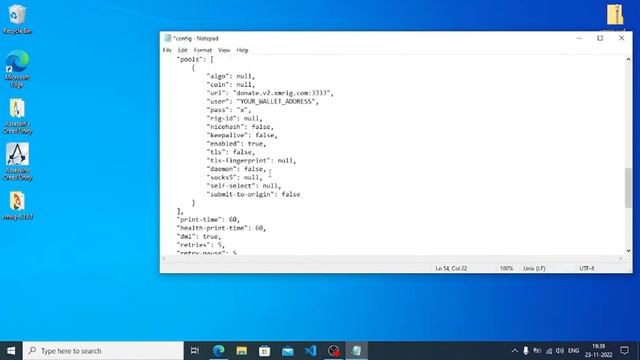Click the "keepalive": false line
This screenshot has height=360, width=640.
pos(242,135)
